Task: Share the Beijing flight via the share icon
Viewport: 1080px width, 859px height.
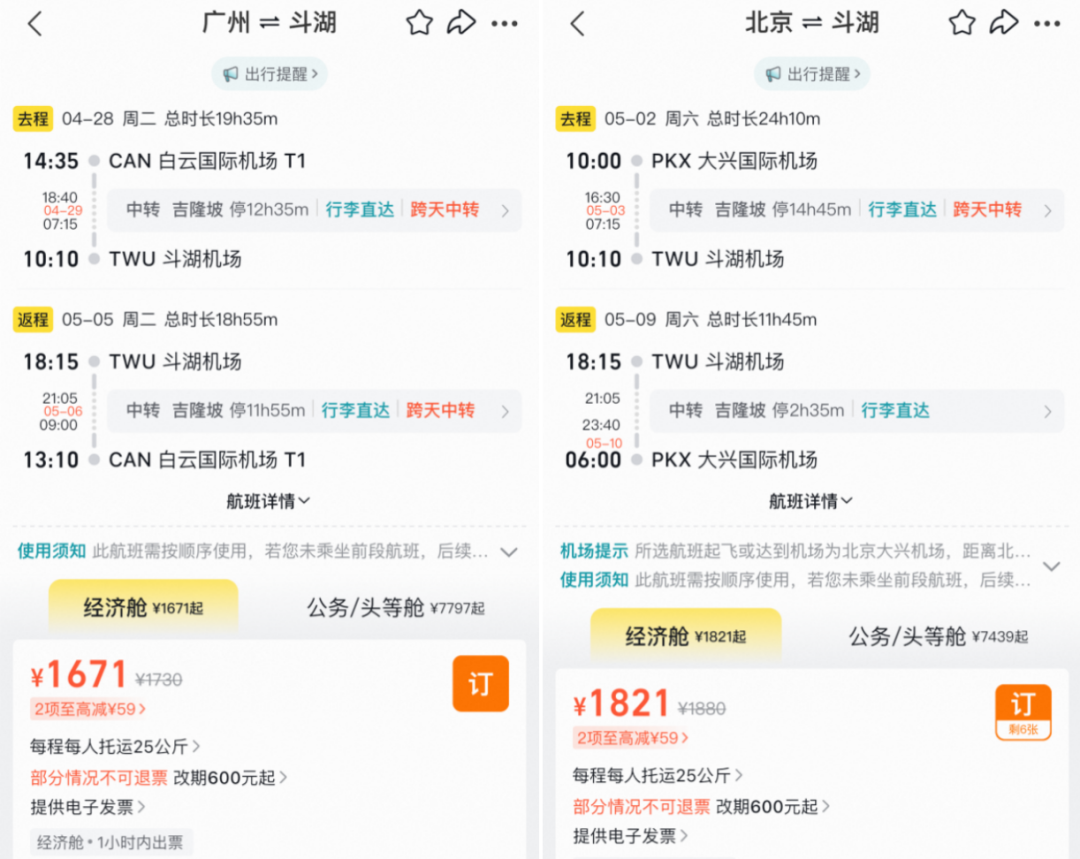Action: (x=1005, y=22)
